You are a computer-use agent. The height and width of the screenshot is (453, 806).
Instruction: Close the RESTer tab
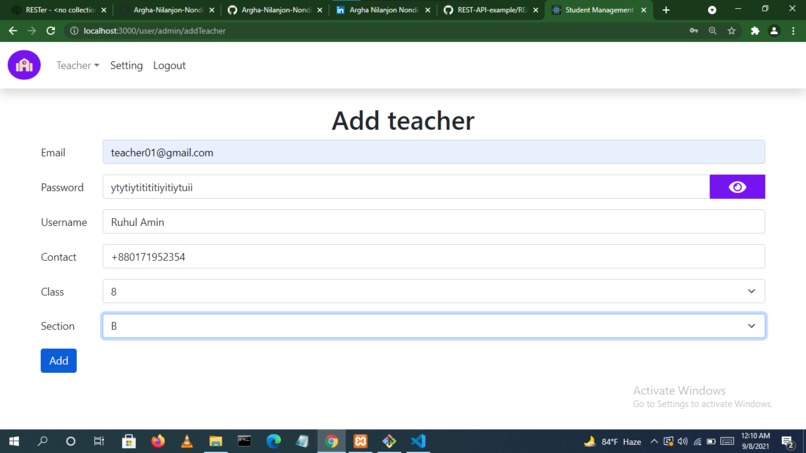tap(104, 10)
